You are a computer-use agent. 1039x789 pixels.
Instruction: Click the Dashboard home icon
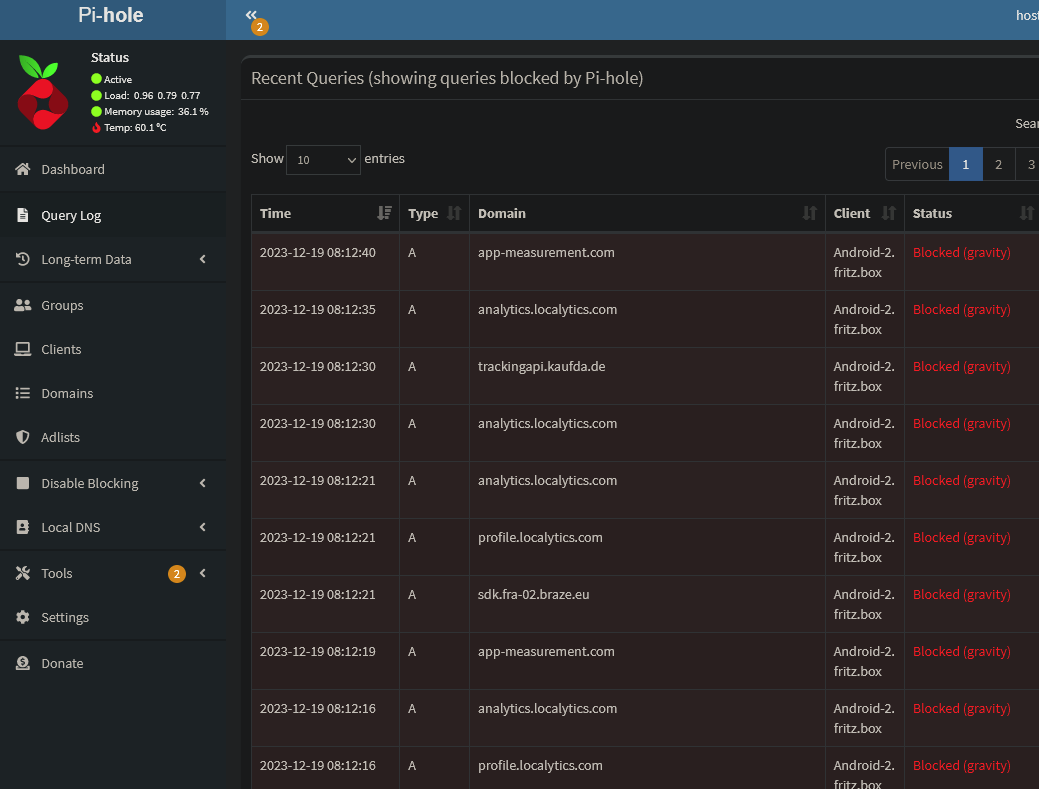(x=23, y=169)
